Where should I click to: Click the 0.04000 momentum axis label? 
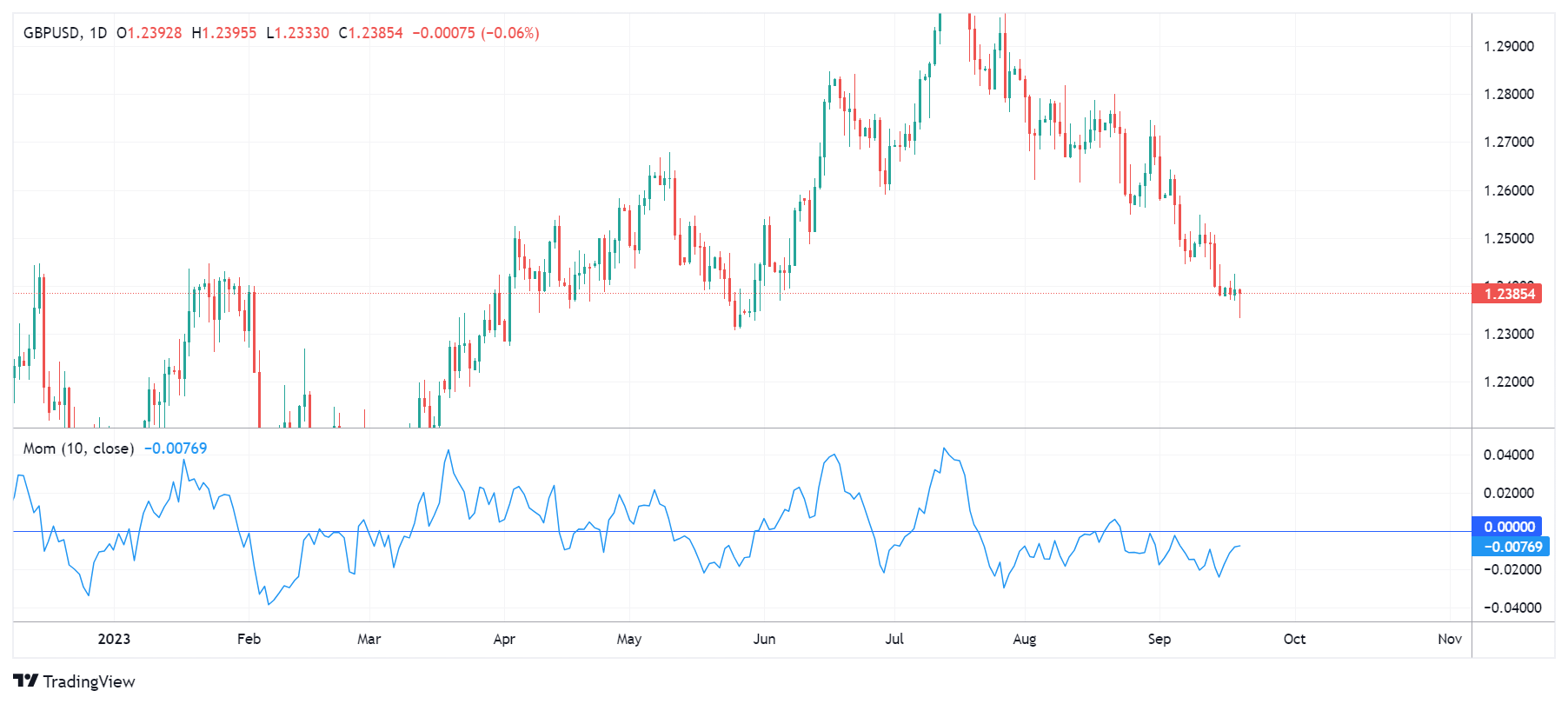pyautogui.click(x=1509, y=455)
